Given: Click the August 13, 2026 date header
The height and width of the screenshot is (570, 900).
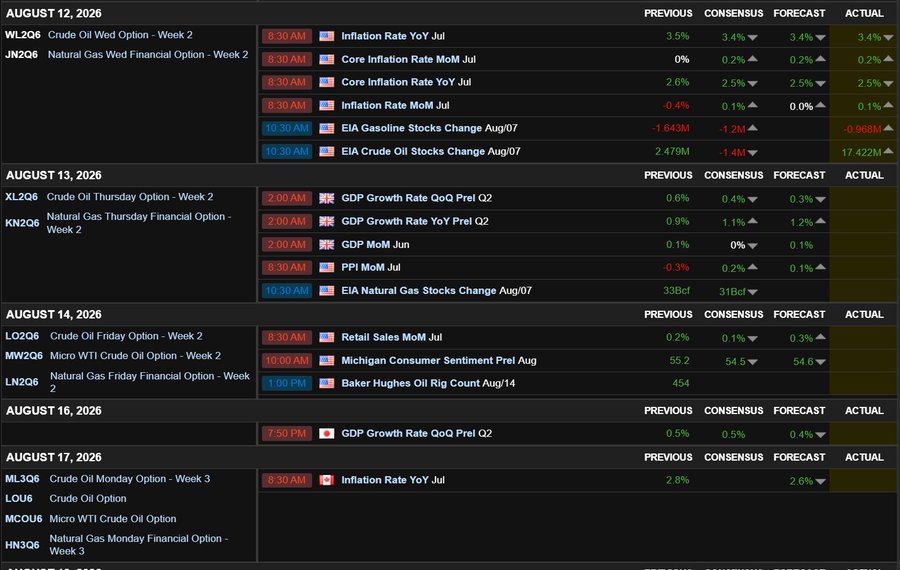Looking at the screenshot, I should tap(54, 175).
